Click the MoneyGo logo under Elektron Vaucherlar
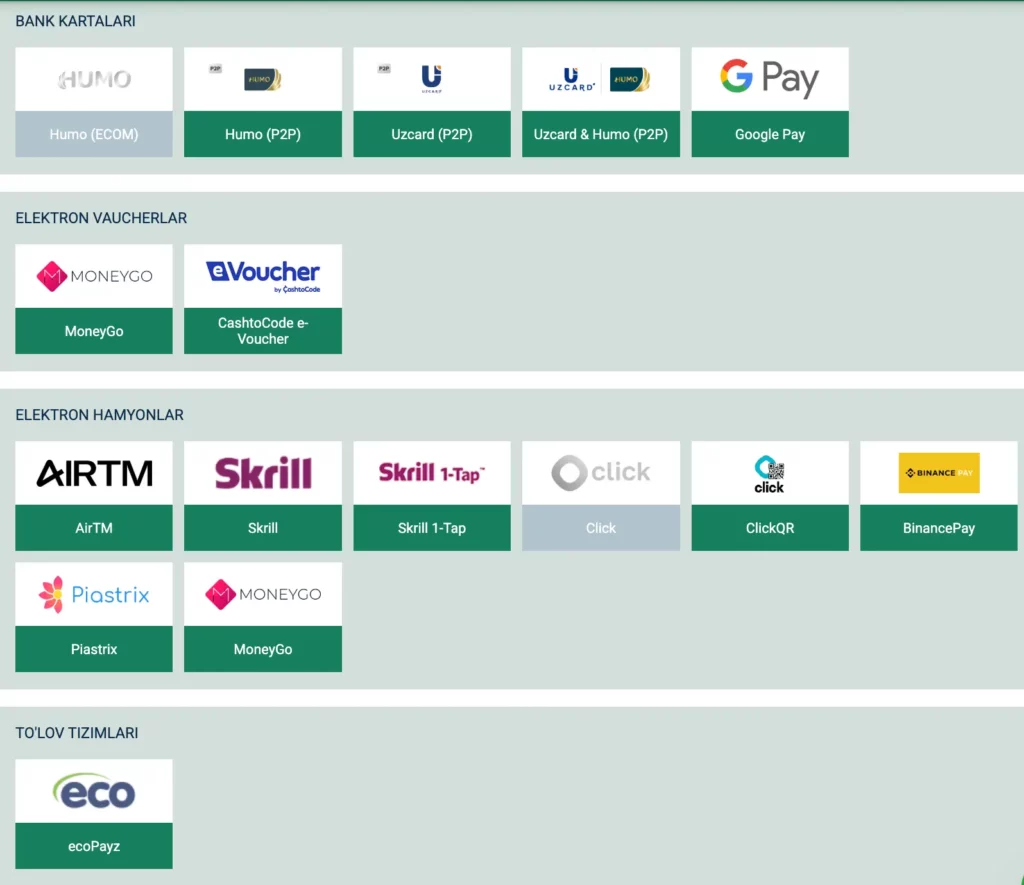Screen dimensions: 1024x885 (94, 276)
